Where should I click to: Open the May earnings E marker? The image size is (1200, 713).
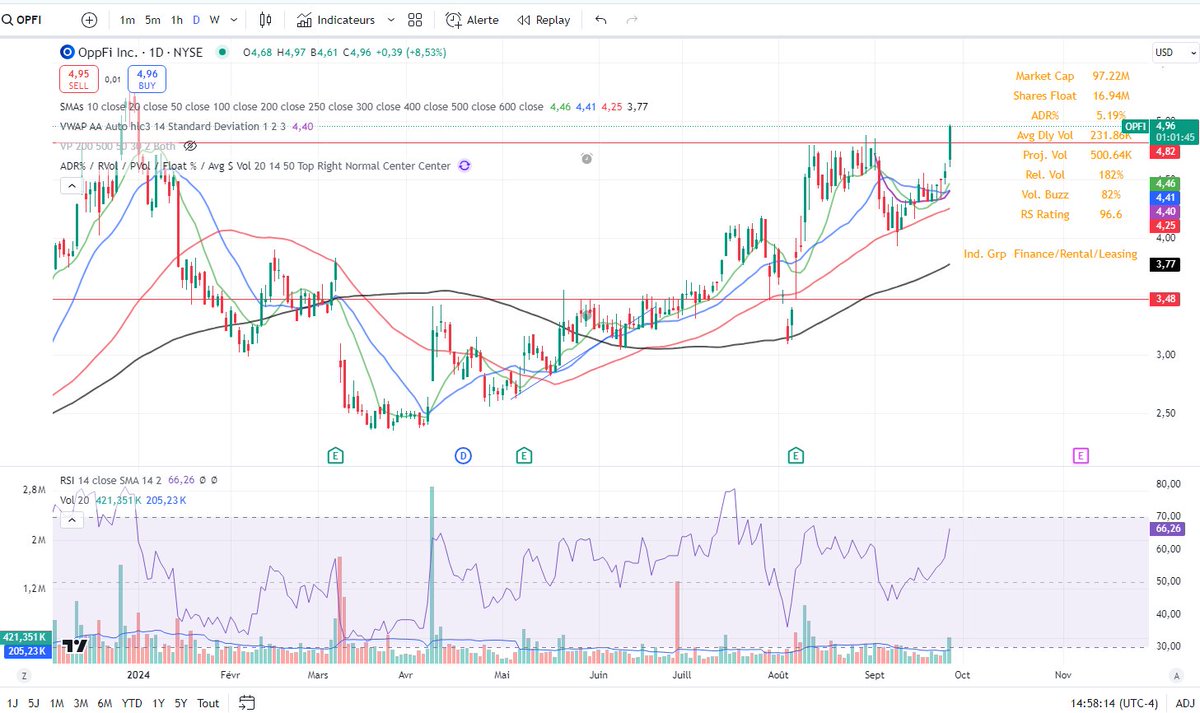pyautogui.click(x=523, y=456)
